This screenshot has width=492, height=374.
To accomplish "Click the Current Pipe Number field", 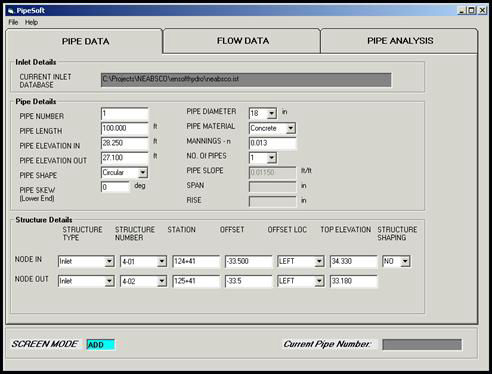I will click(x=422, y=345).
